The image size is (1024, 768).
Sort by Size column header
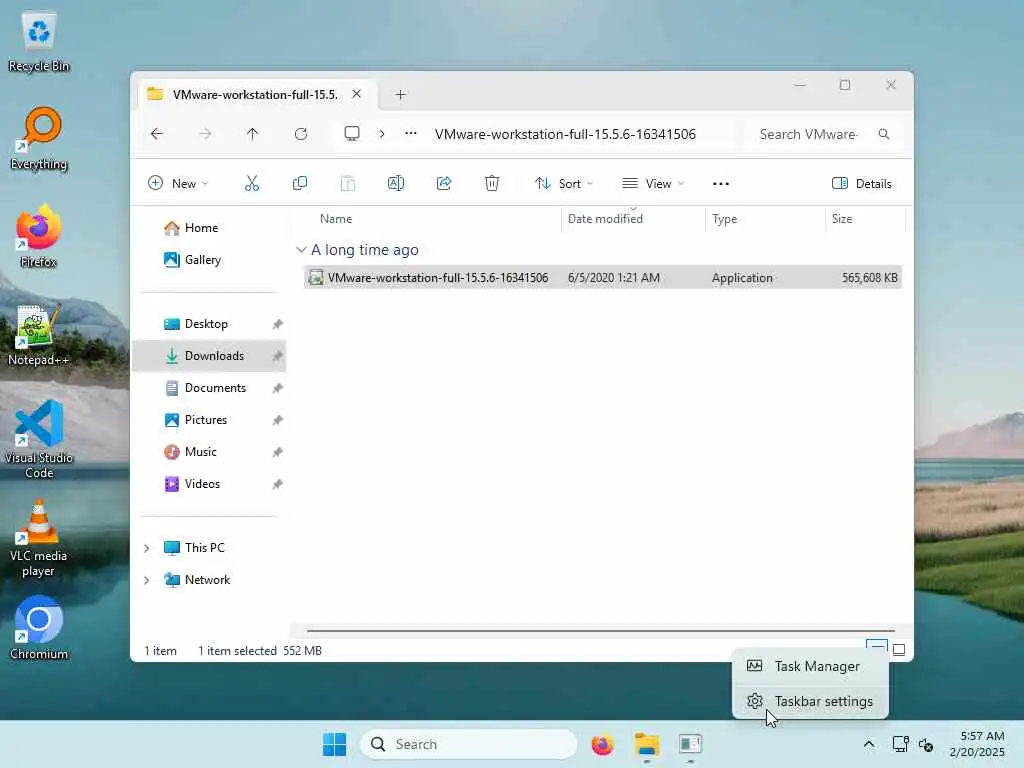click(x=842, y=219)
